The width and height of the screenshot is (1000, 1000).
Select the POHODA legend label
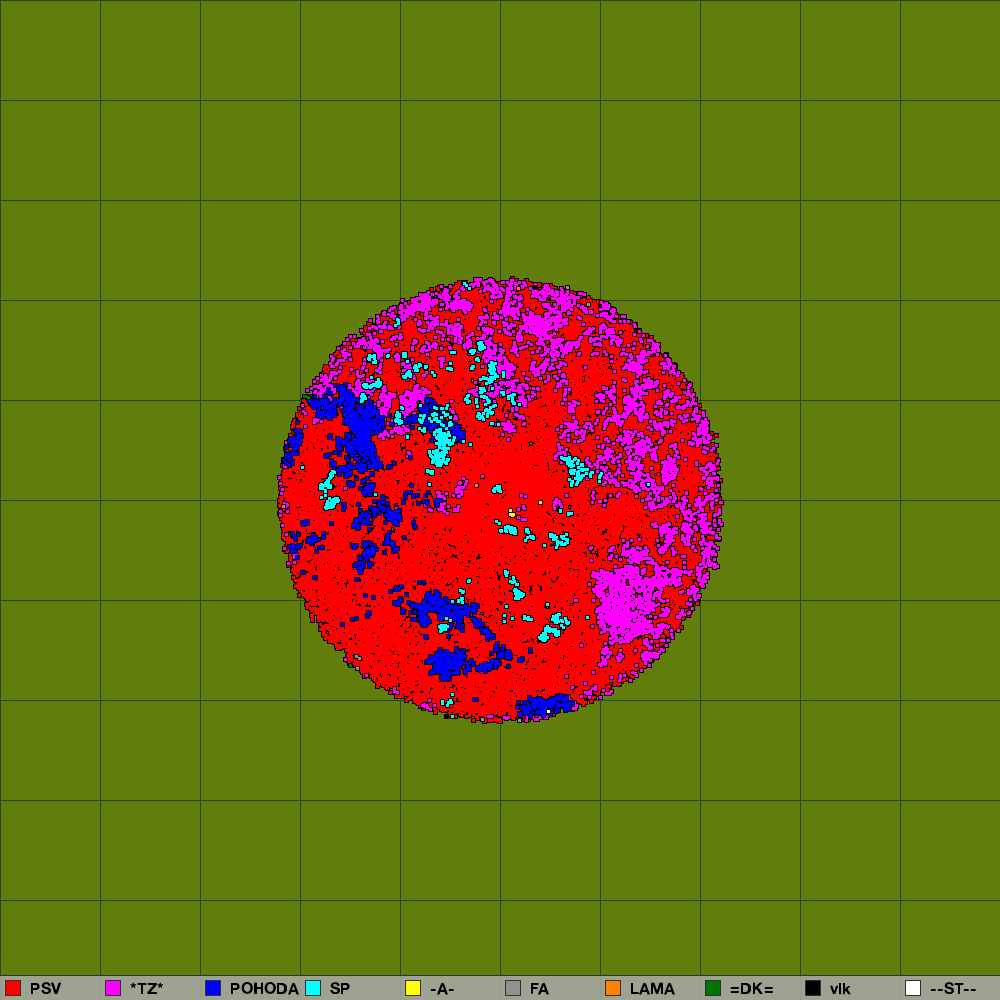coord(264,989)
